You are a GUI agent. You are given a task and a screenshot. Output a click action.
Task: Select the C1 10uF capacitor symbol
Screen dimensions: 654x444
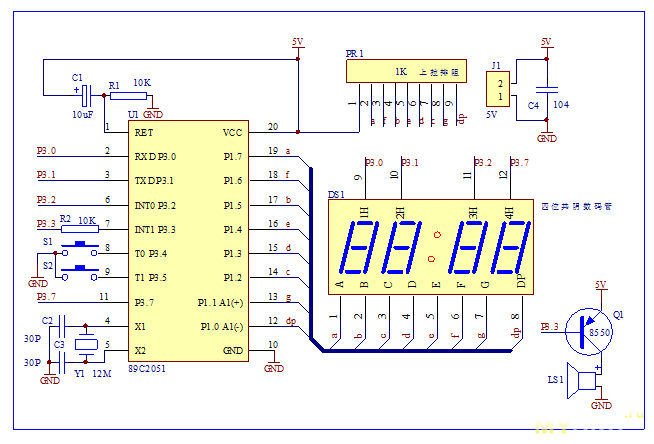[x=86, y=95]
